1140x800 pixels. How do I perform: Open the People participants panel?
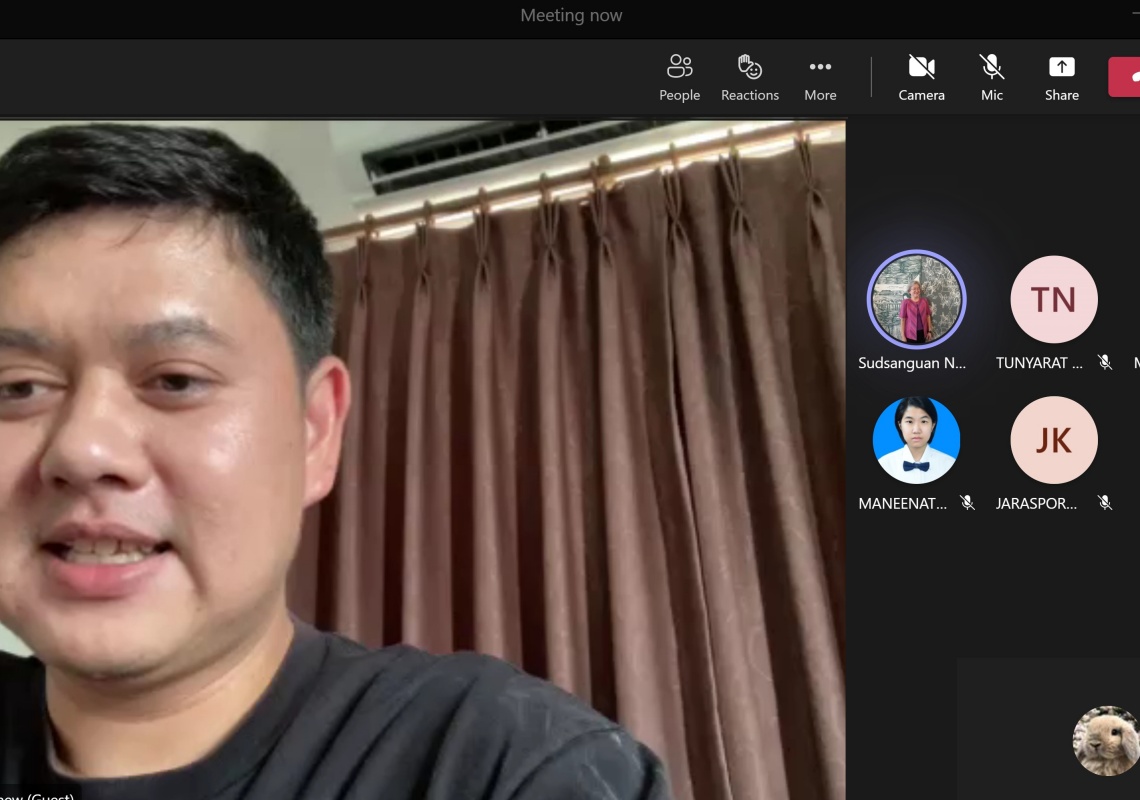pyautogui.click(x=679, y=78)
